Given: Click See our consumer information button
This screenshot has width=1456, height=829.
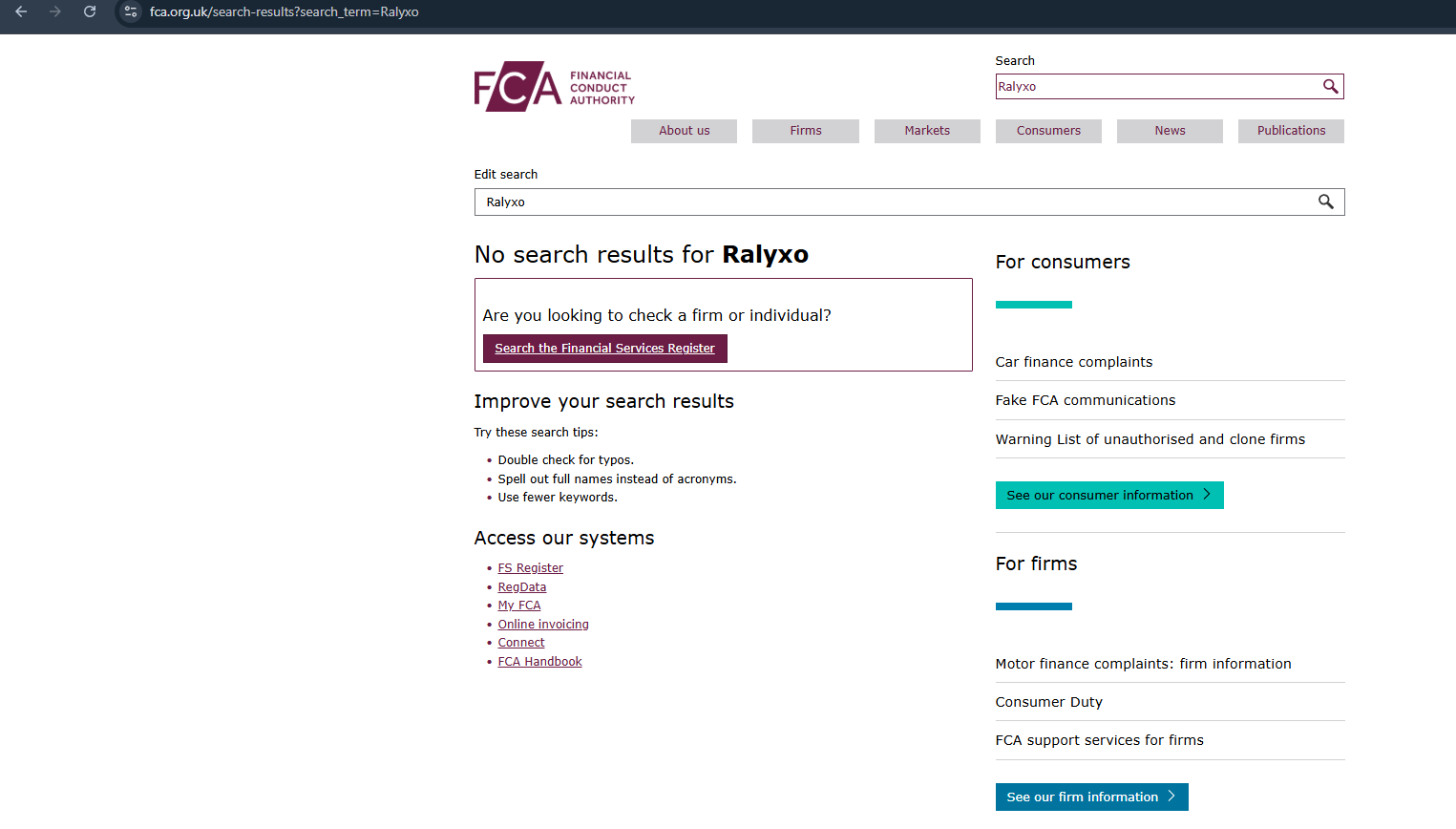Looking at the screenshot, I should (1108, 495).
